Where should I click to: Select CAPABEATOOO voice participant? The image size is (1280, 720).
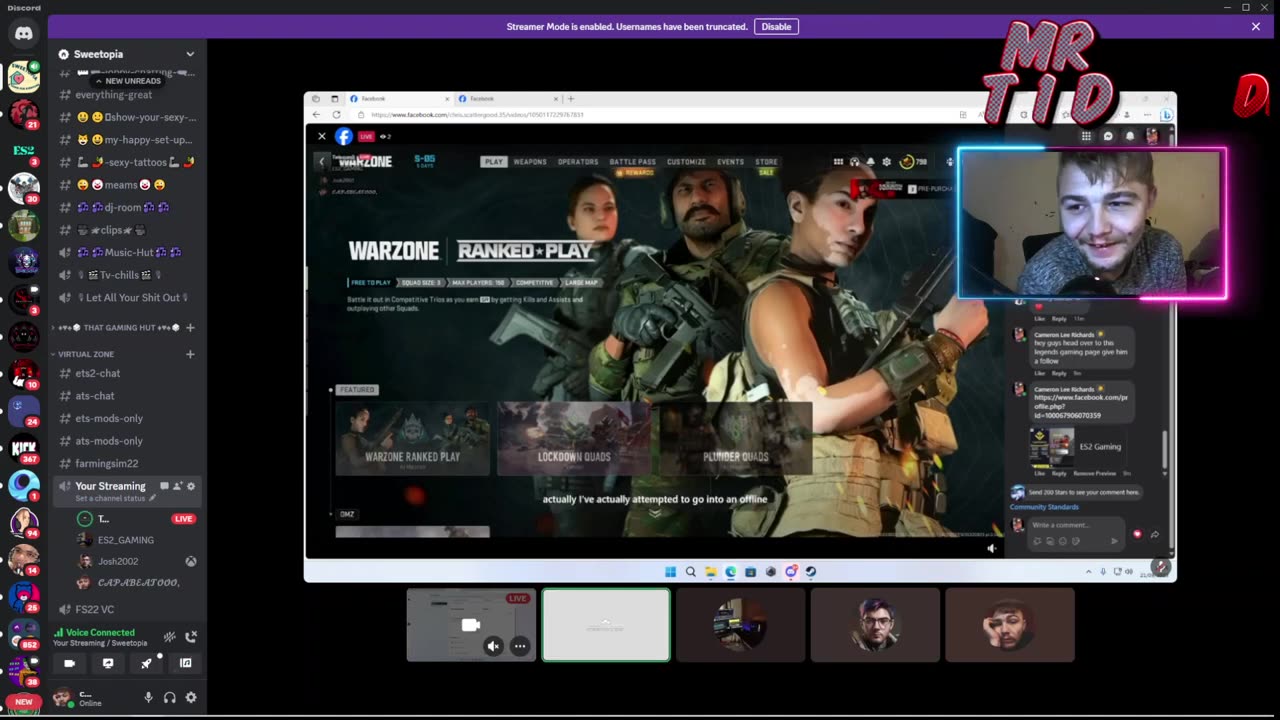137,582
